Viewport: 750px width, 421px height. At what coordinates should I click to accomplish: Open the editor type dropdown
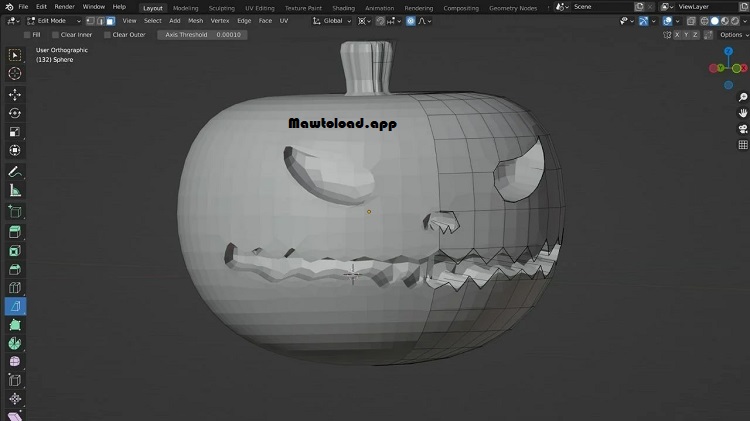13,21
